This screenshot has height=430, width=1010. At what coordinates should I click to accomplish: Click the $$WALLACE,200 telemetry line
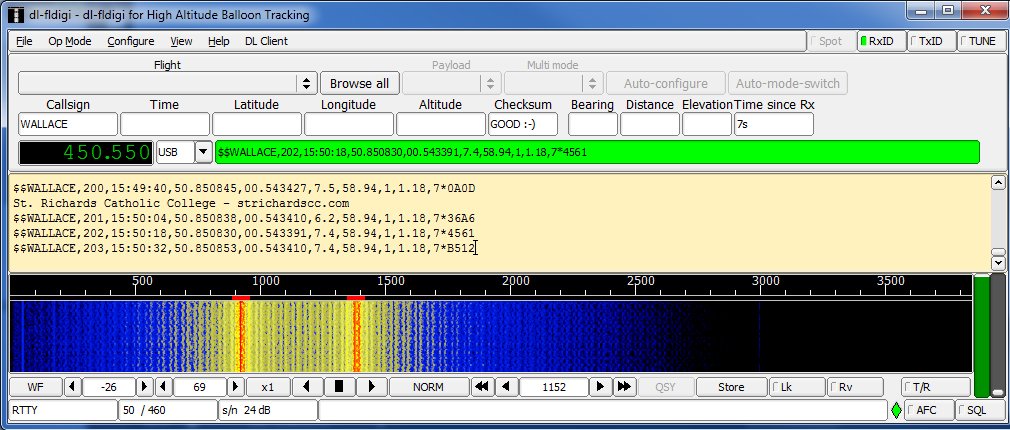coord(243,189)
